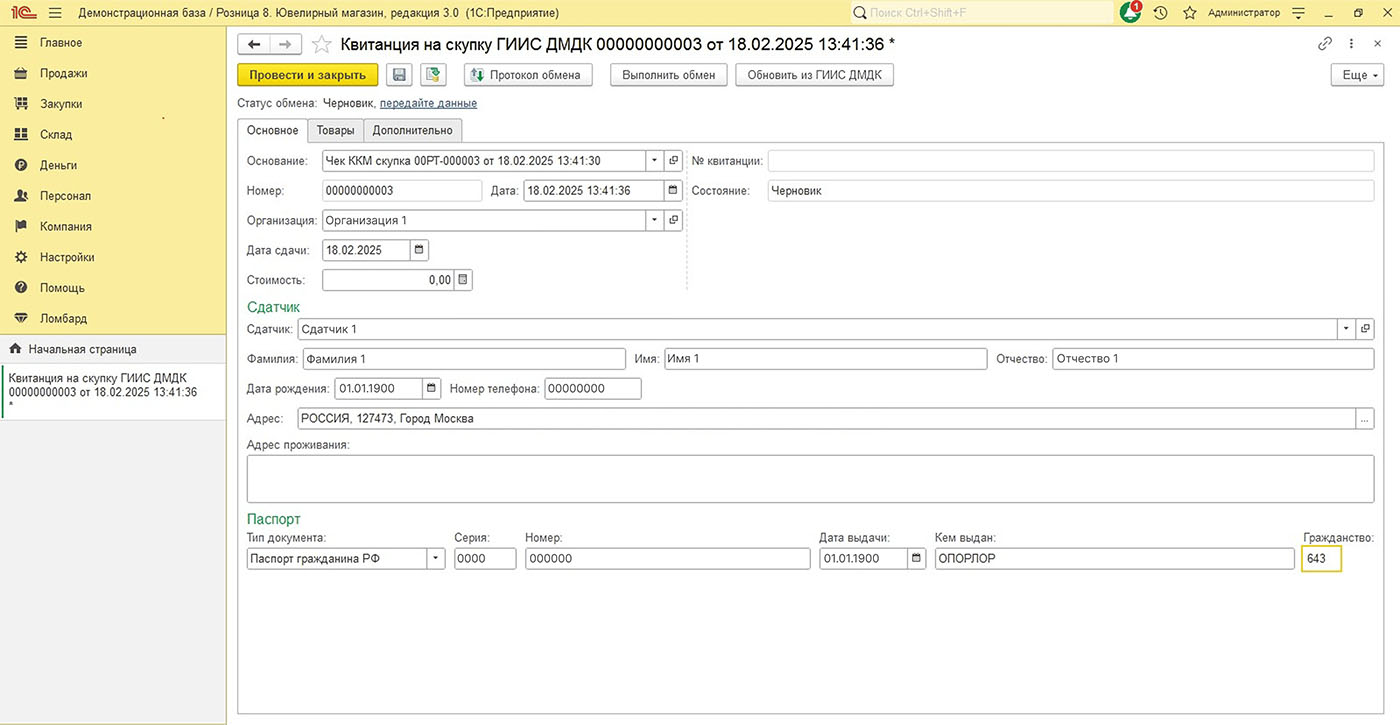This screenshot has height=725, width=1400.
Task: Close the document form with X
Action: 1377,44
